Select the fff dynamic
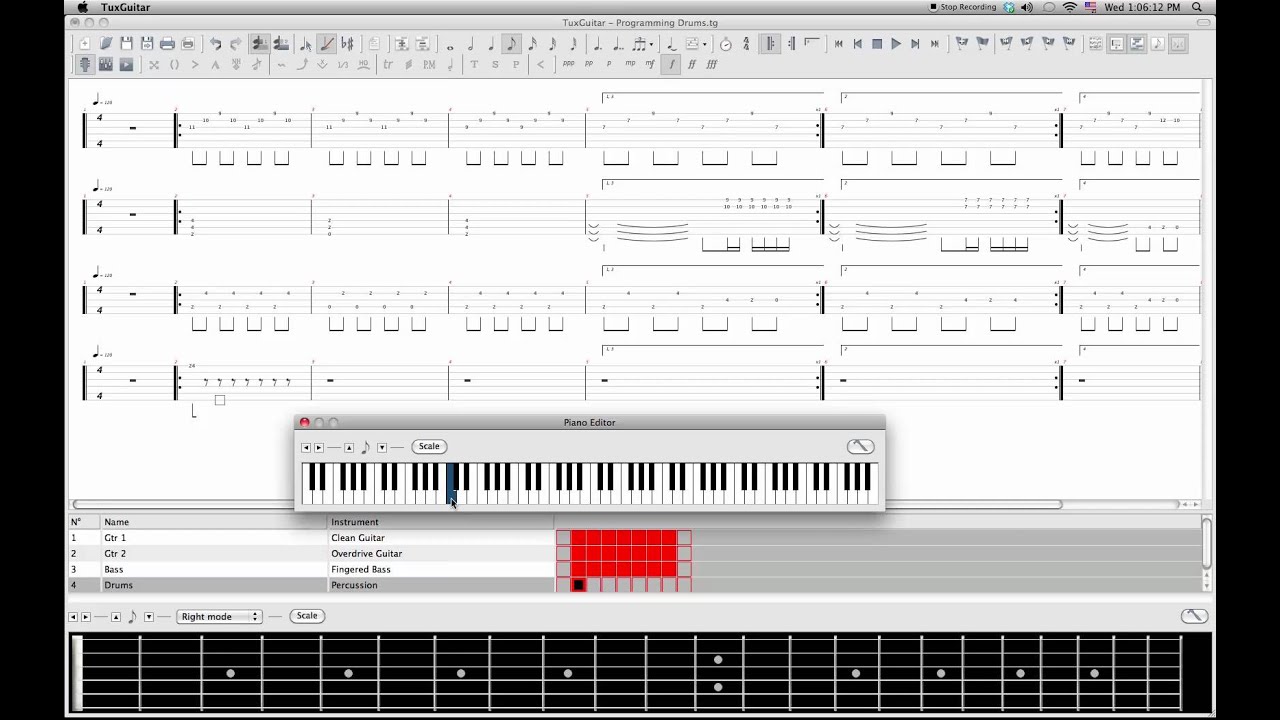 [x=712, y=64]
